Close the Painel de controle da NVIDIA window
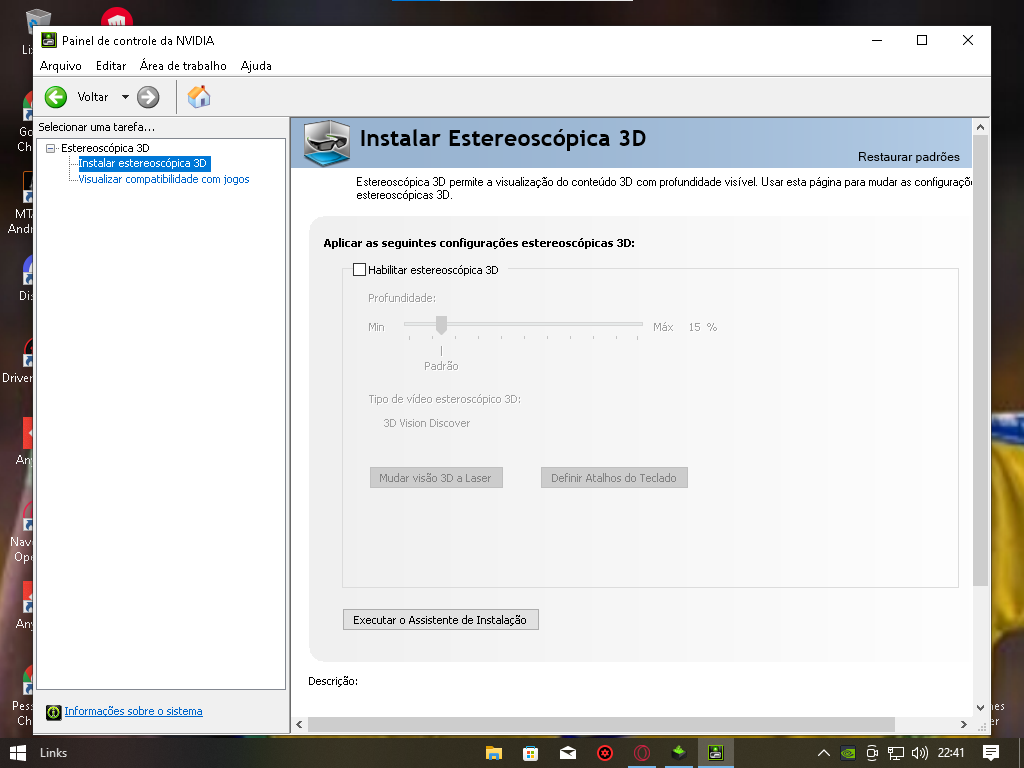 tap(968, 40)
